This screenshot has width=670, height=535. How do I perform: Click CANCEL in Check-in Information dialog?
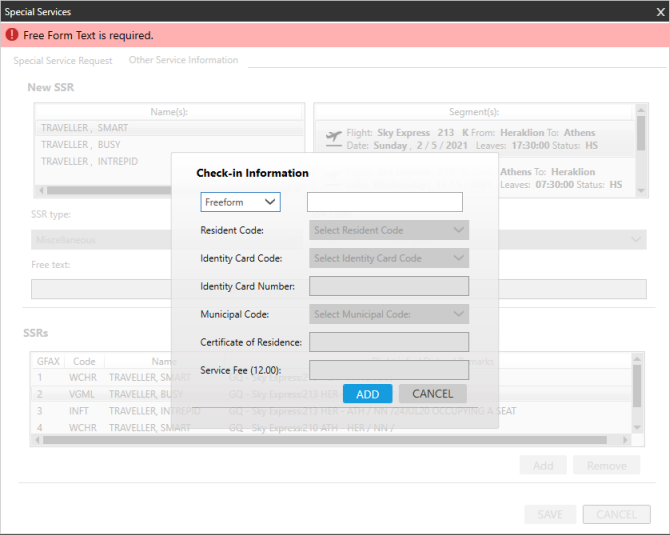pyautogui.click(x=432, y=394)
